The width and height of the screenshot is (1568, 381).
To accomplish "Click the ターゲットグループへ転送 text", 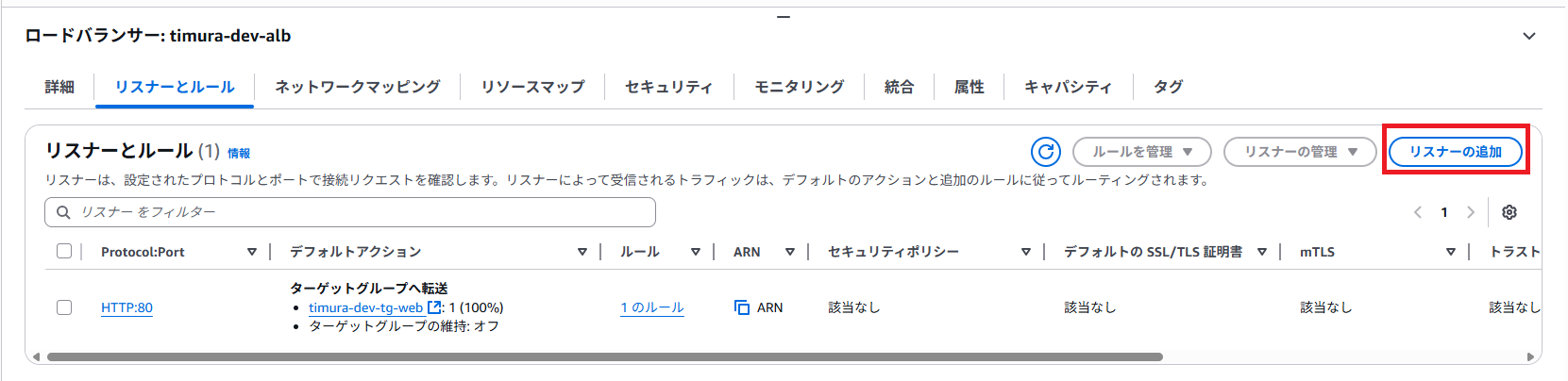I will click(369, 289).
